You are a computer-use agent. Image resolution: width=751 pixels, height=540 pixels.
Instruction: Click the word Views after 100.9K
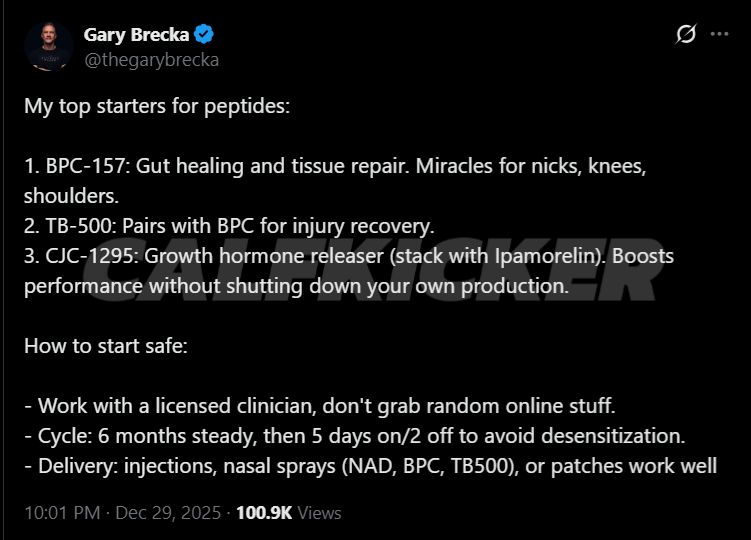[x=319, y=513]
